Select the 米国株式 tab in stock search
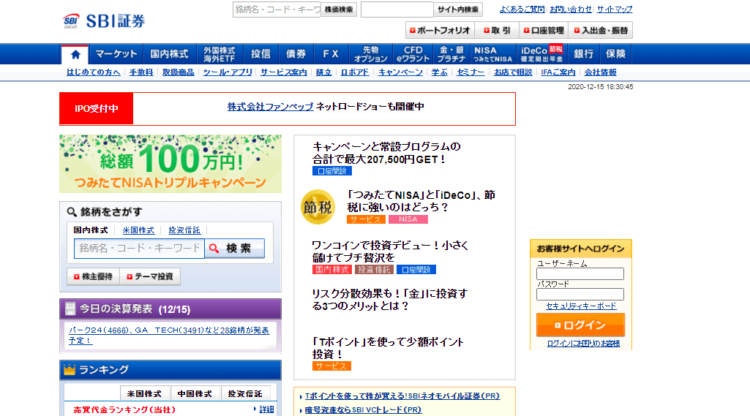 [x=137, y=230]
